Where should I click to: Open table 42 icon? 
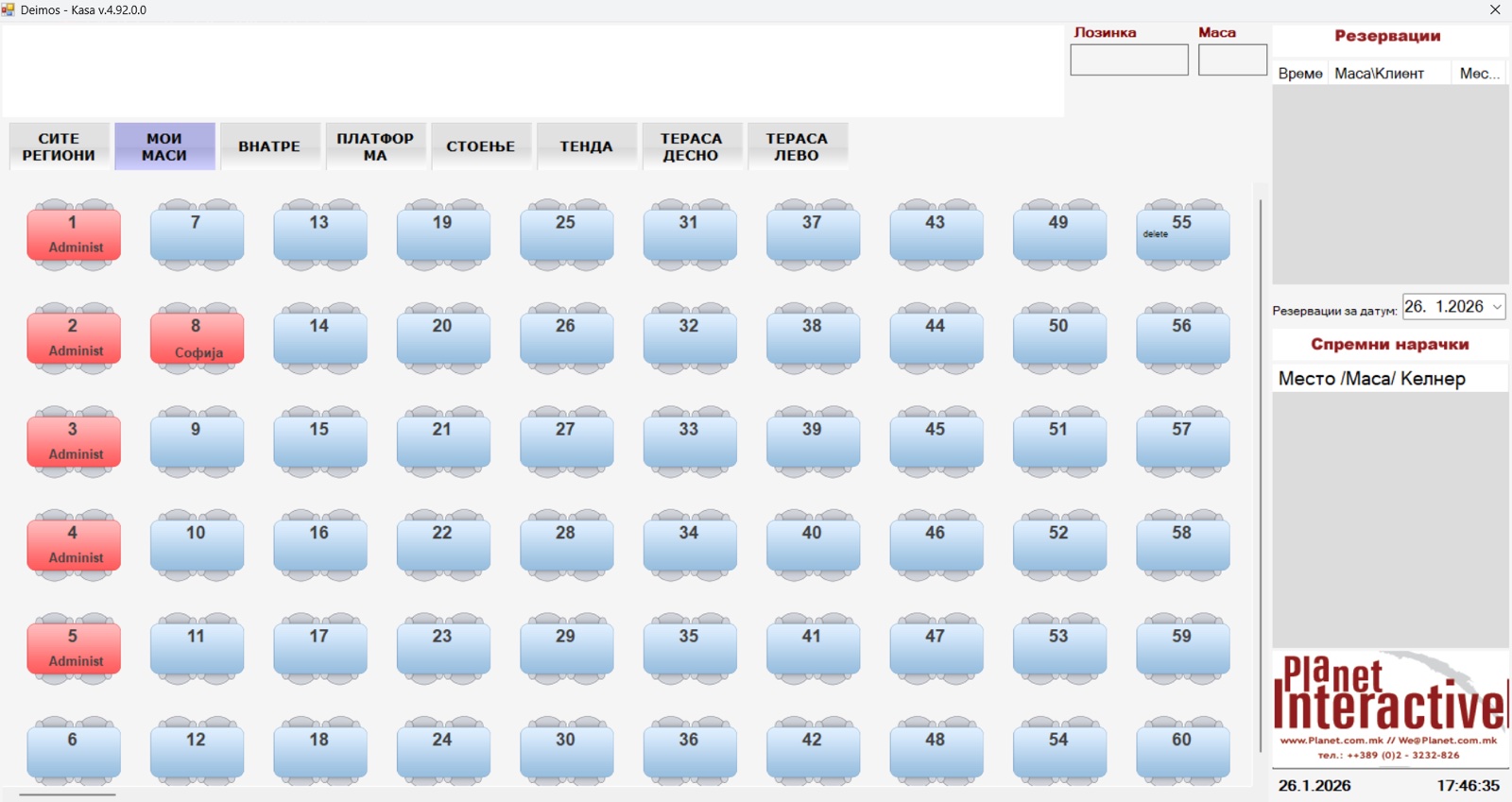813,751
